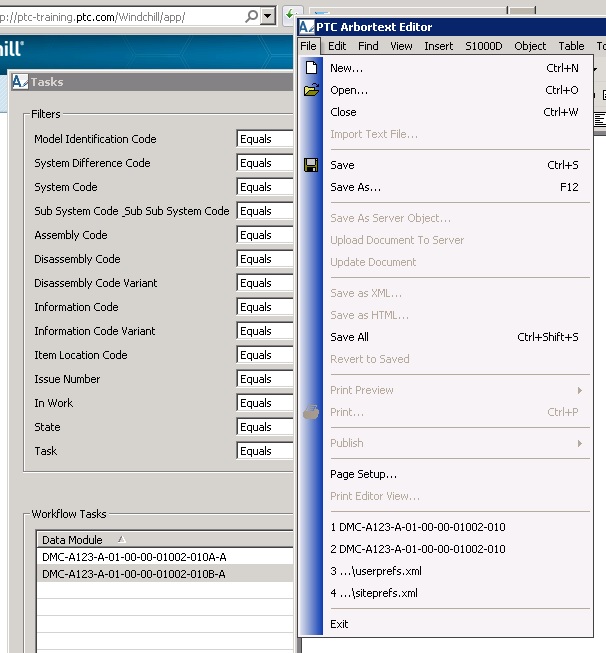This screenshot has height=653, width=606.
Task: Open the Edit menu in menu bar
Action: coord(337,46)
